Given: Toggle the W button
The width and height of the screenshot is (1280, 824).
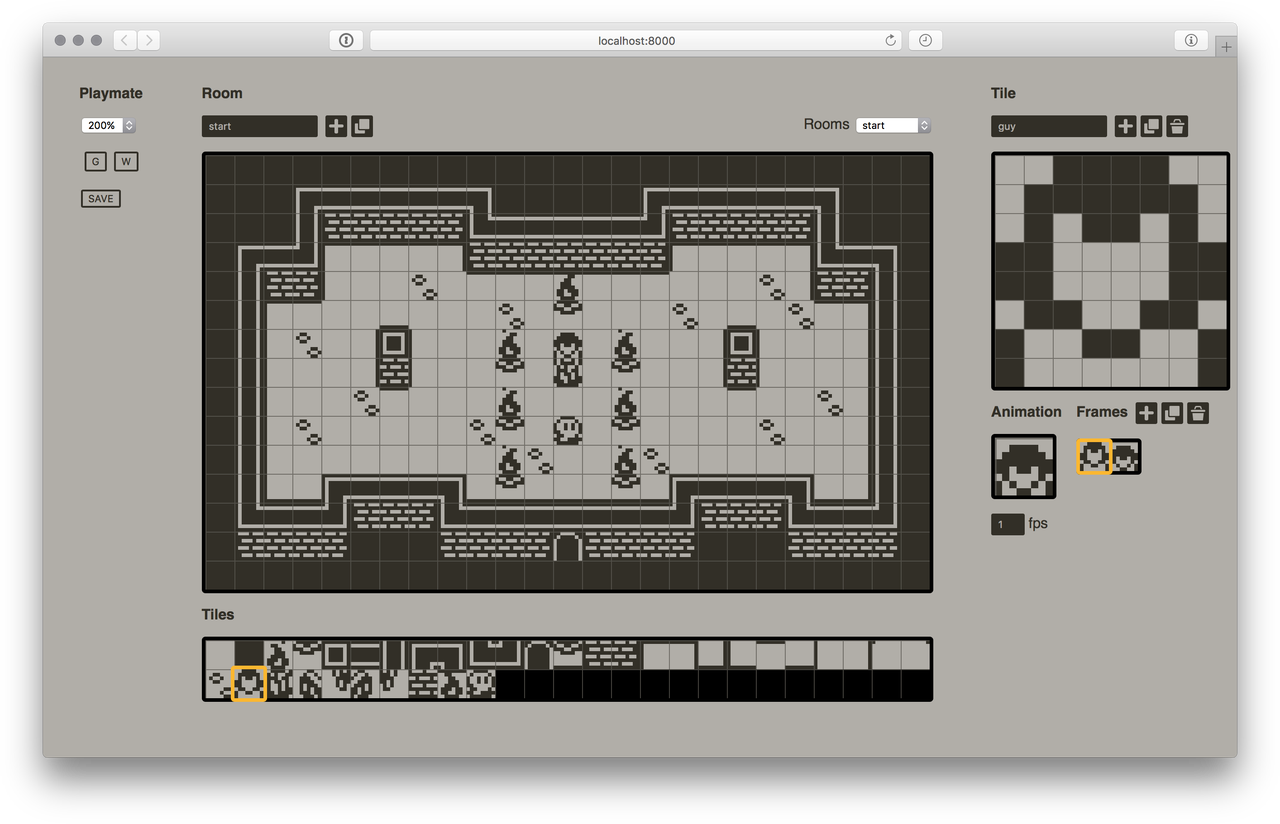Looking at the screenshot, I should tap(126, 161).
